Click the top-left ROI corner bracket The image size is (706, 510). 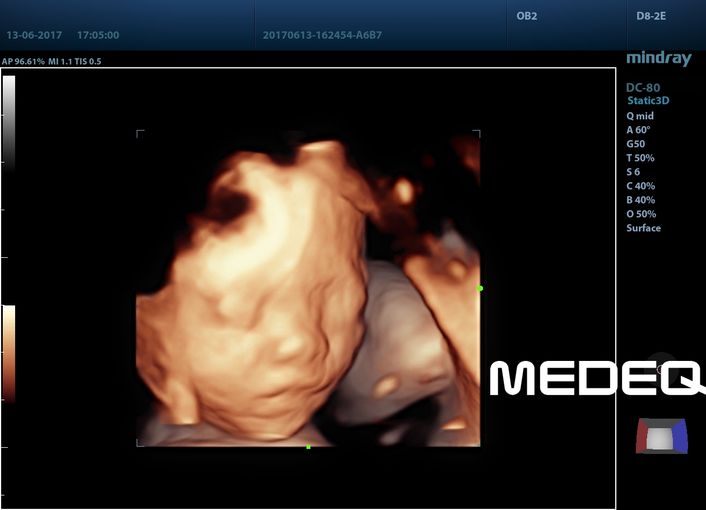tap(139, 132)
